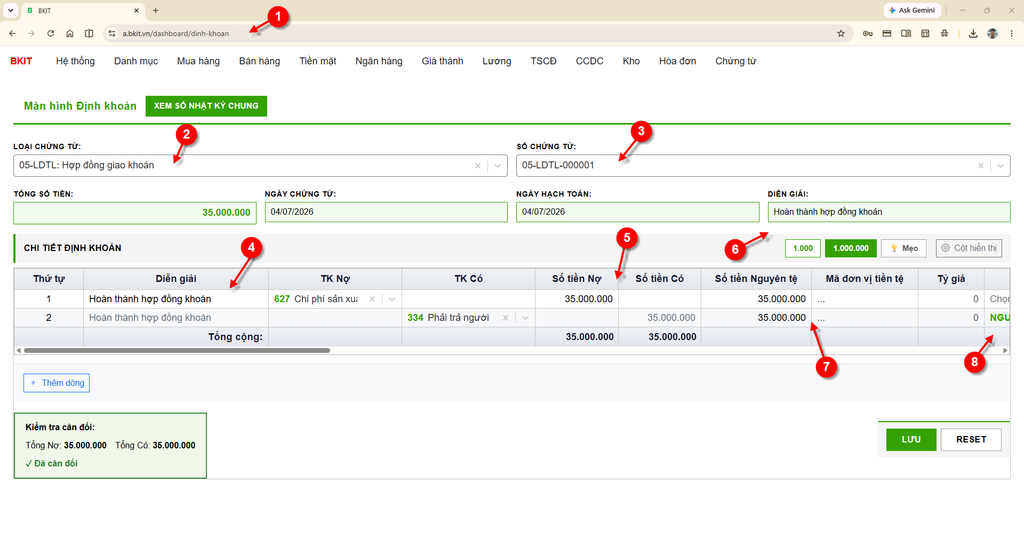Clear the 334 TK Có account
Viewport: 1024px width, 550px height.
505,318
